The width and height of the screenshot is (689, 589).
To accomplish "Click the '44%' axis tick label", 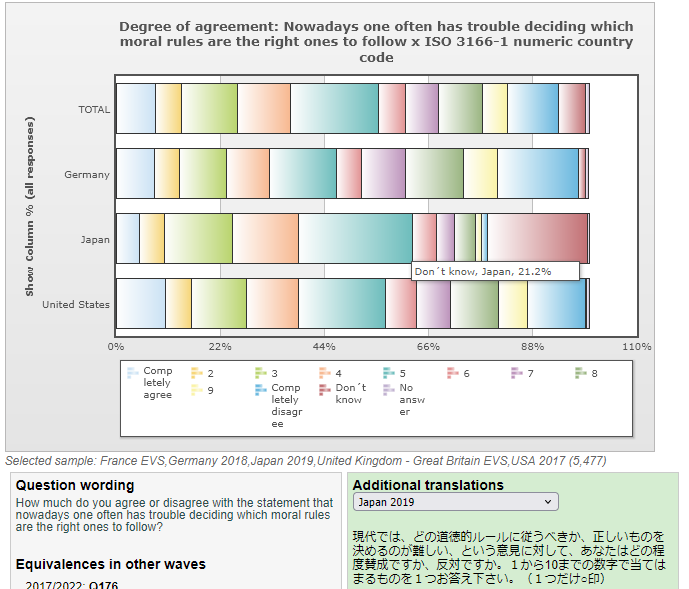I will pos(324,346).
